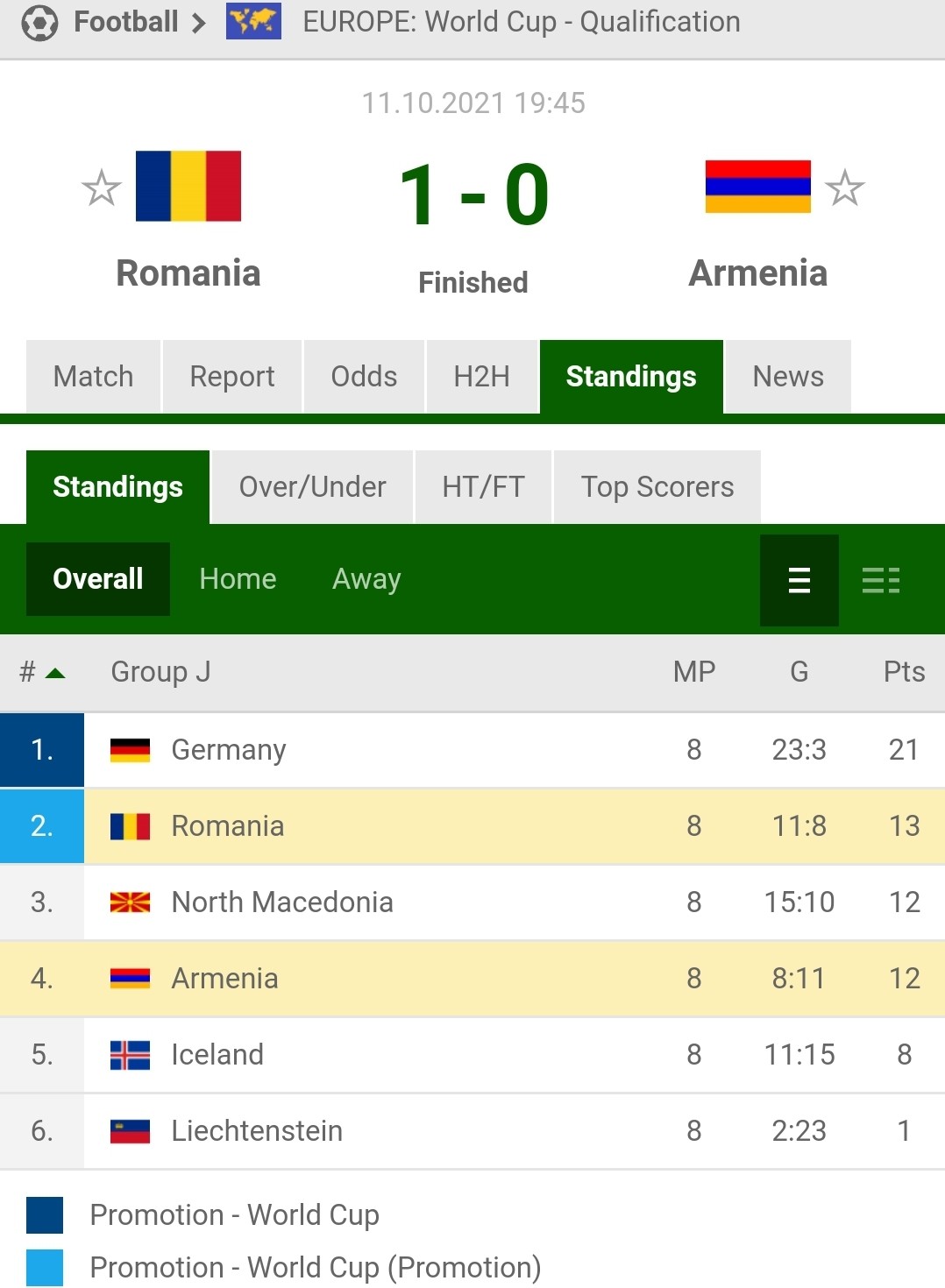
Task: Open EUROPE: World Cup - Qualification link
Action: pyautogui.click(x=522, y=22)
